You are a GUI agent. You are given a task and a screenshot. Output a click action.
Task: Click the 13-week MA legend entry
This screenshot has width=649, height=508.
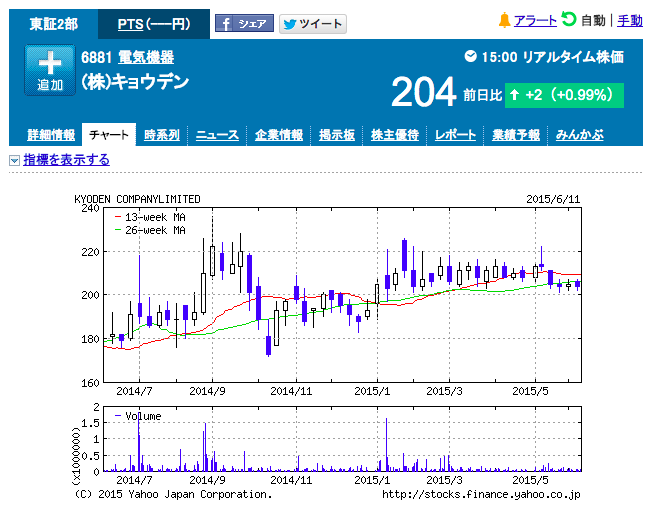coord(150,217)
